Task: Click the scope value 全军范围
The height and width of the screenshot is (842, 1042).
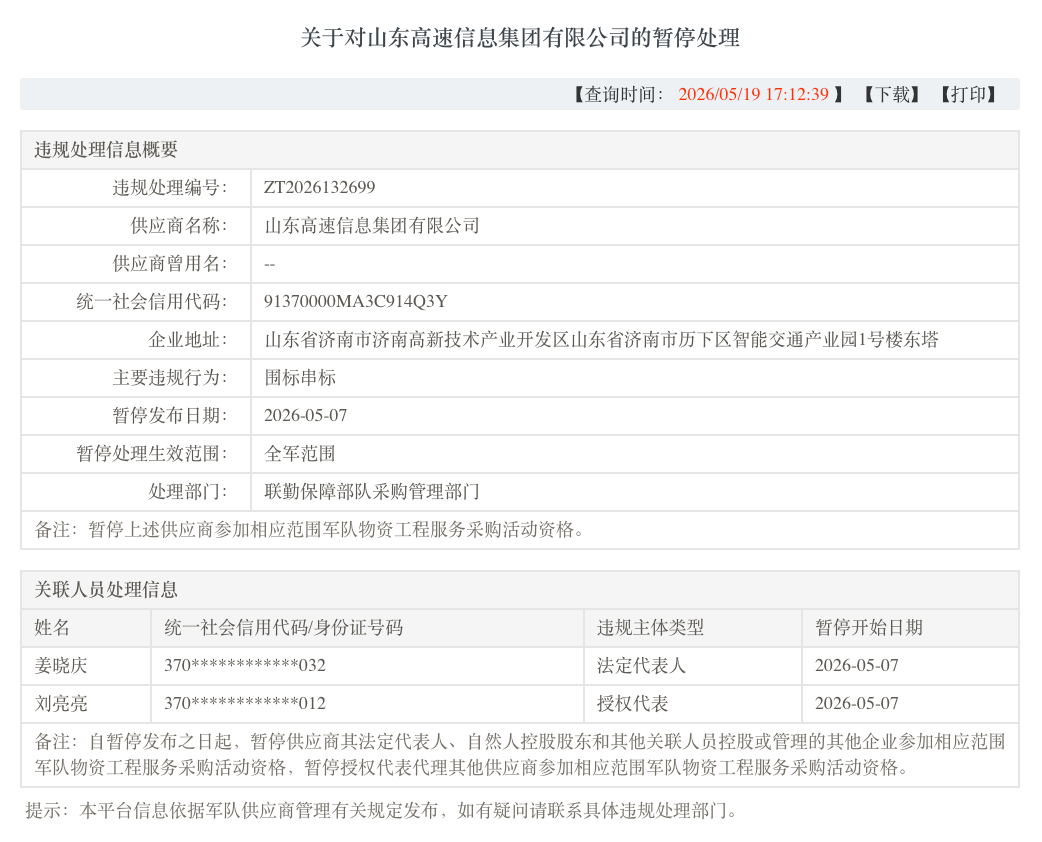Action: point(300,454)
